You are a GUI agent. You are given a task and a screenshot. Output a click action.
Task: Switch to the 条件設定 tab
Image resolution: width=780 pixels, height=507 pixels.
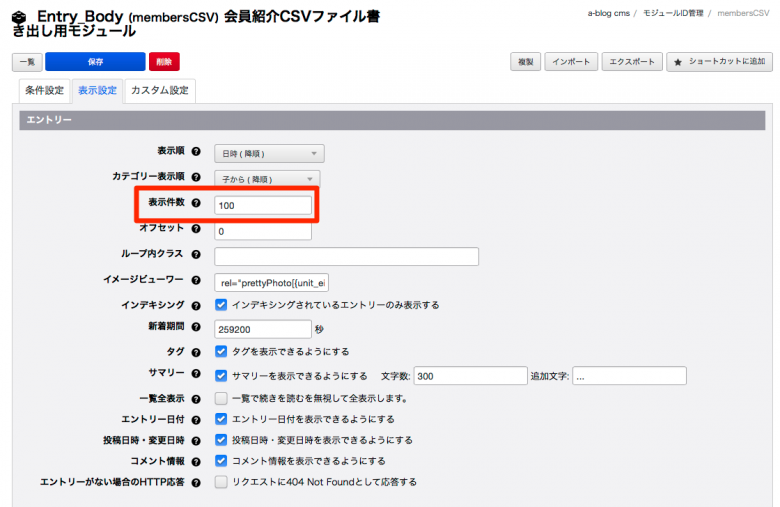45,91
